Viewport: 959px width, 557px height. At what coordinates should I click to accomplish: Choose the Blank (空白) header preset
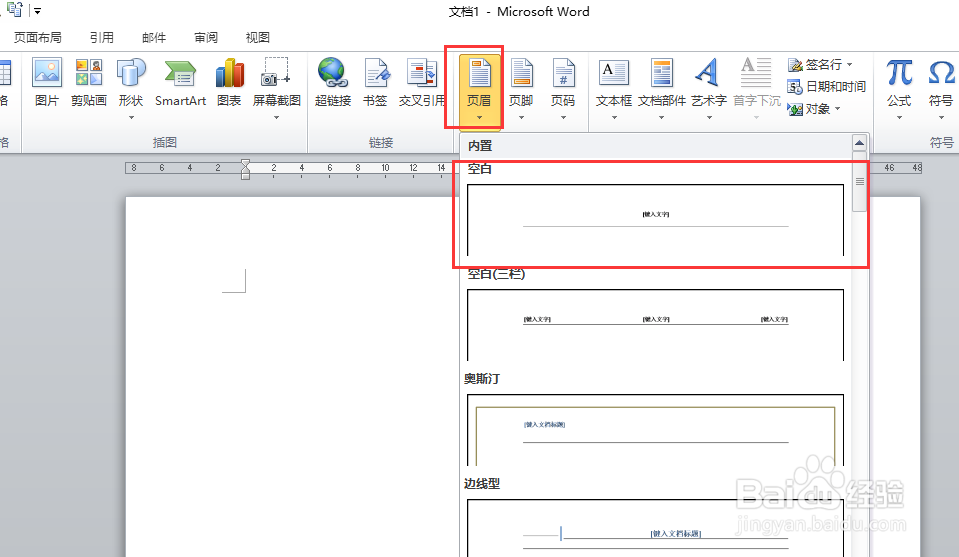point(655,220)
